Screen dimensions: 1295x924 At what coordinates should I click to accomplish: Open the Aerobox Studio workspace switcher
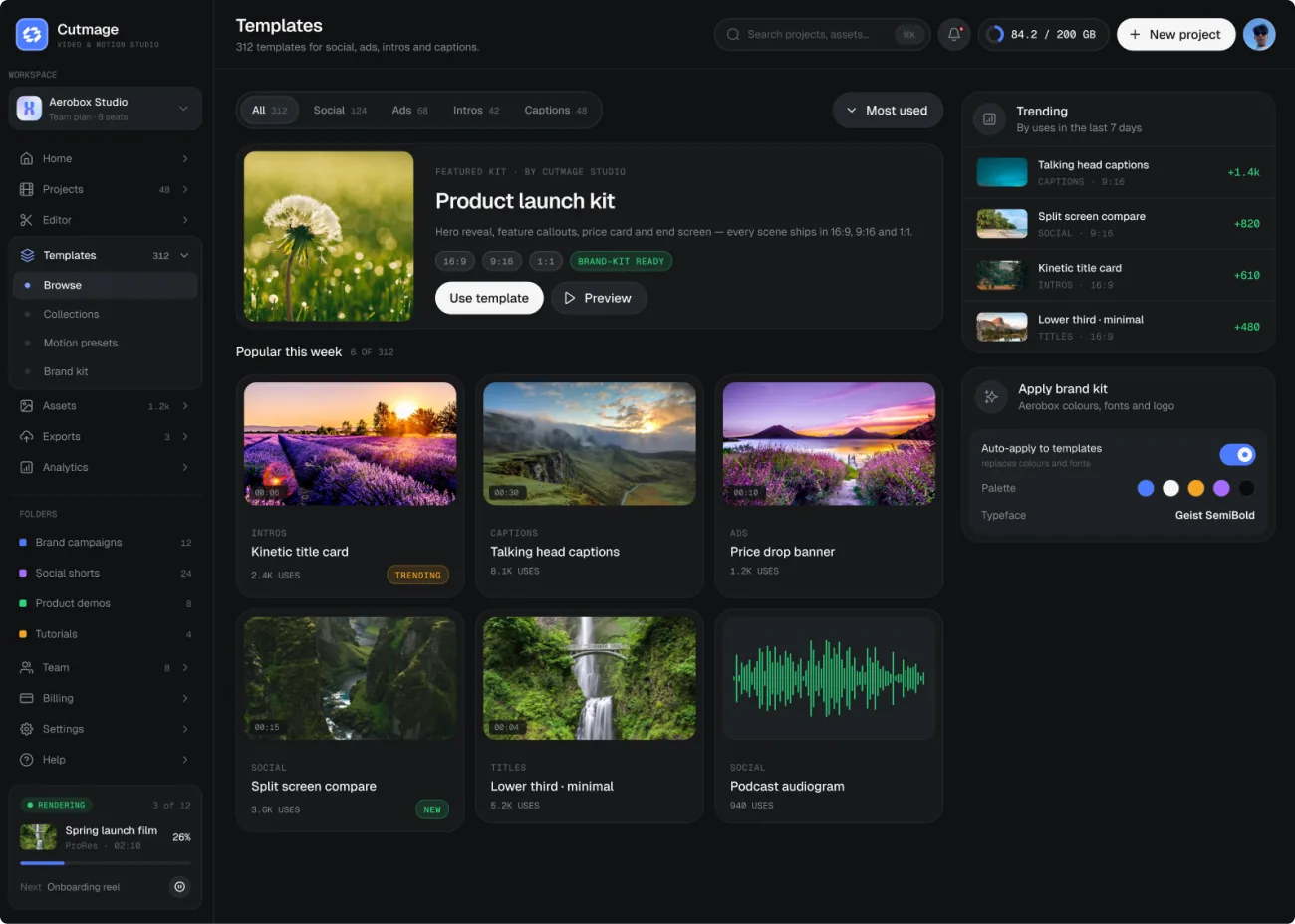(106, 109)
